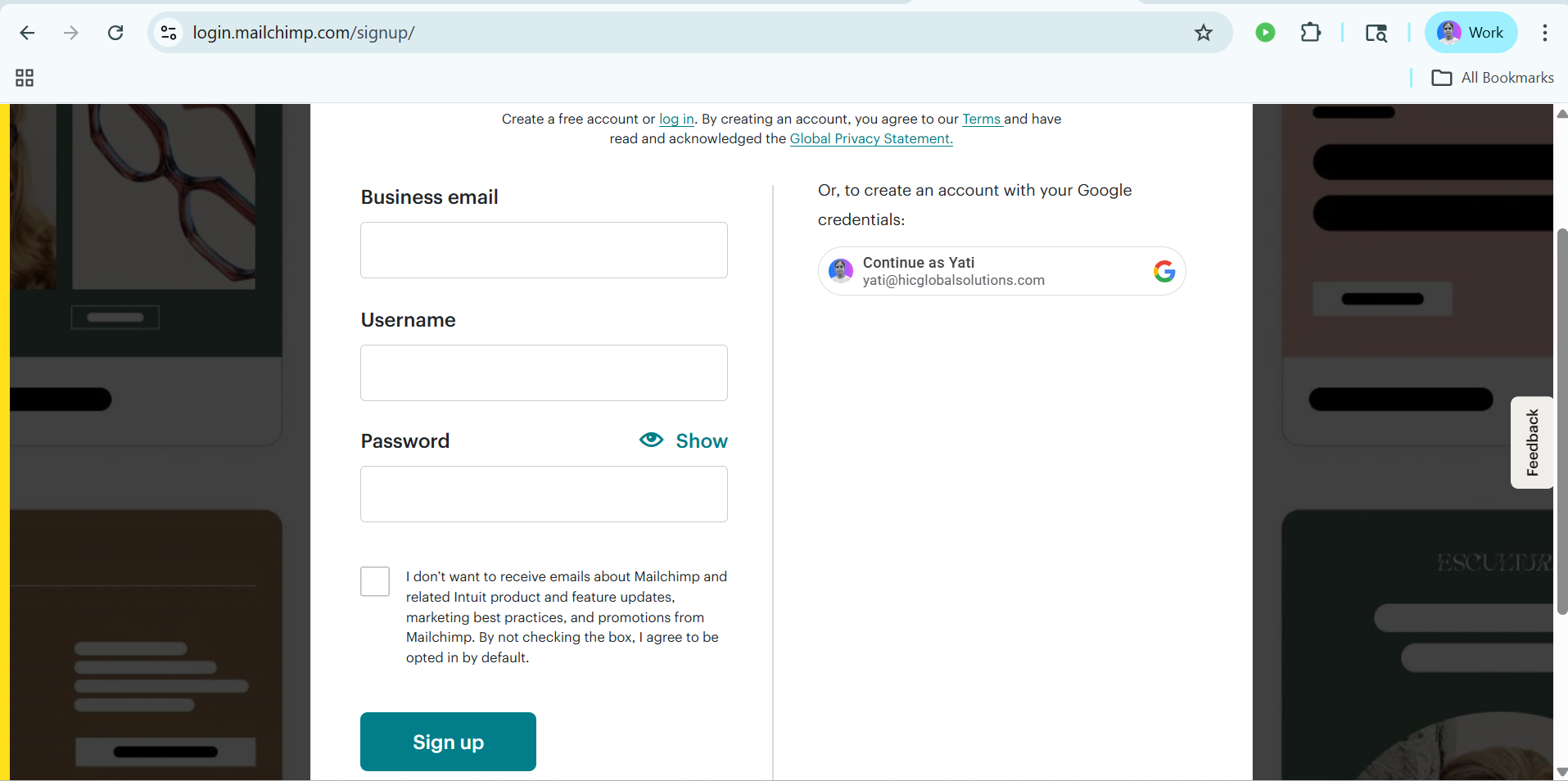Open the Work profile menu
The image size is (1568, 781).
1471,33
